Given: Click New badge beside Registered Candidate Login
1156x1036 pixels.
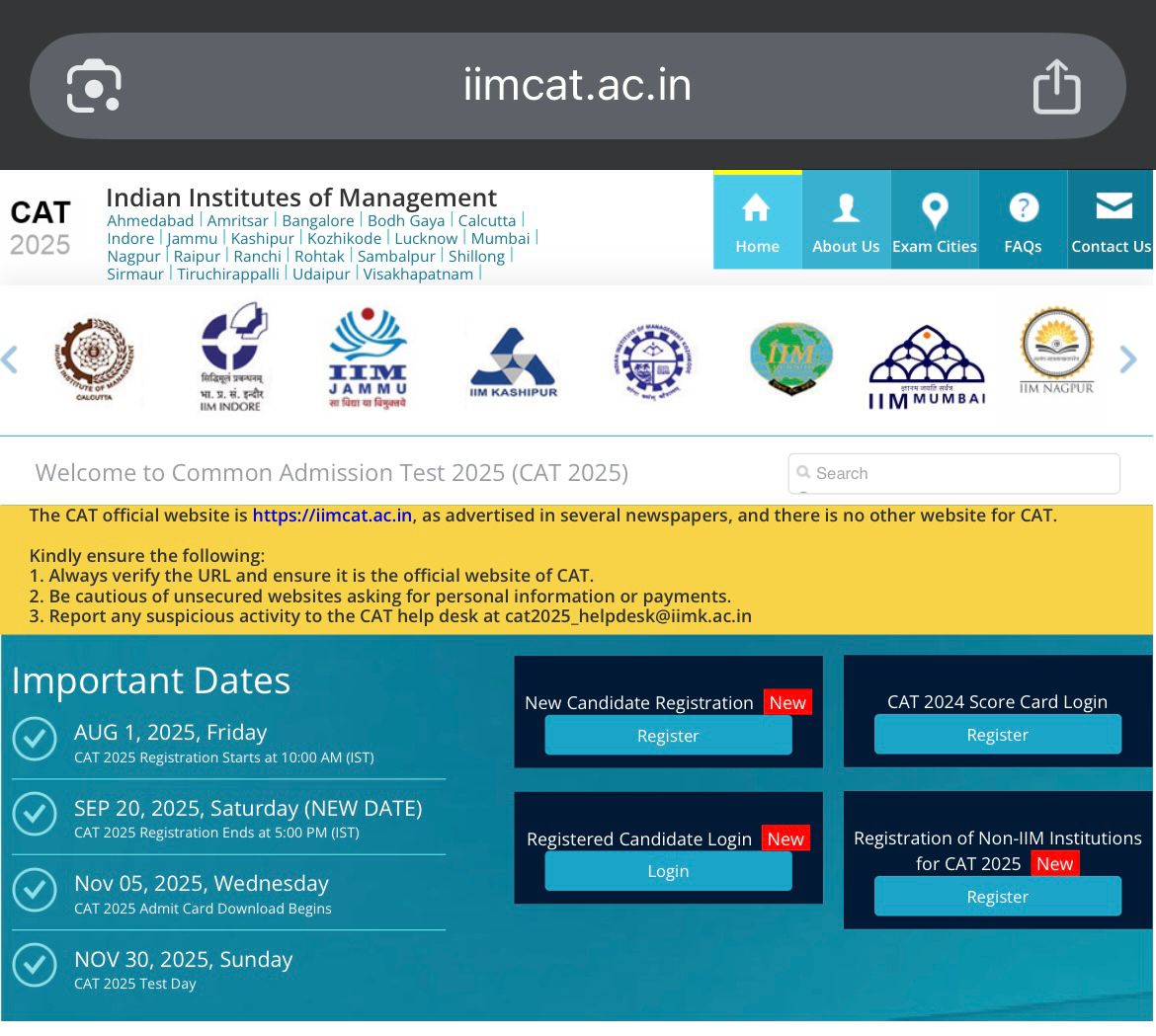Looking at the screenshot, I should click(785, 838).
